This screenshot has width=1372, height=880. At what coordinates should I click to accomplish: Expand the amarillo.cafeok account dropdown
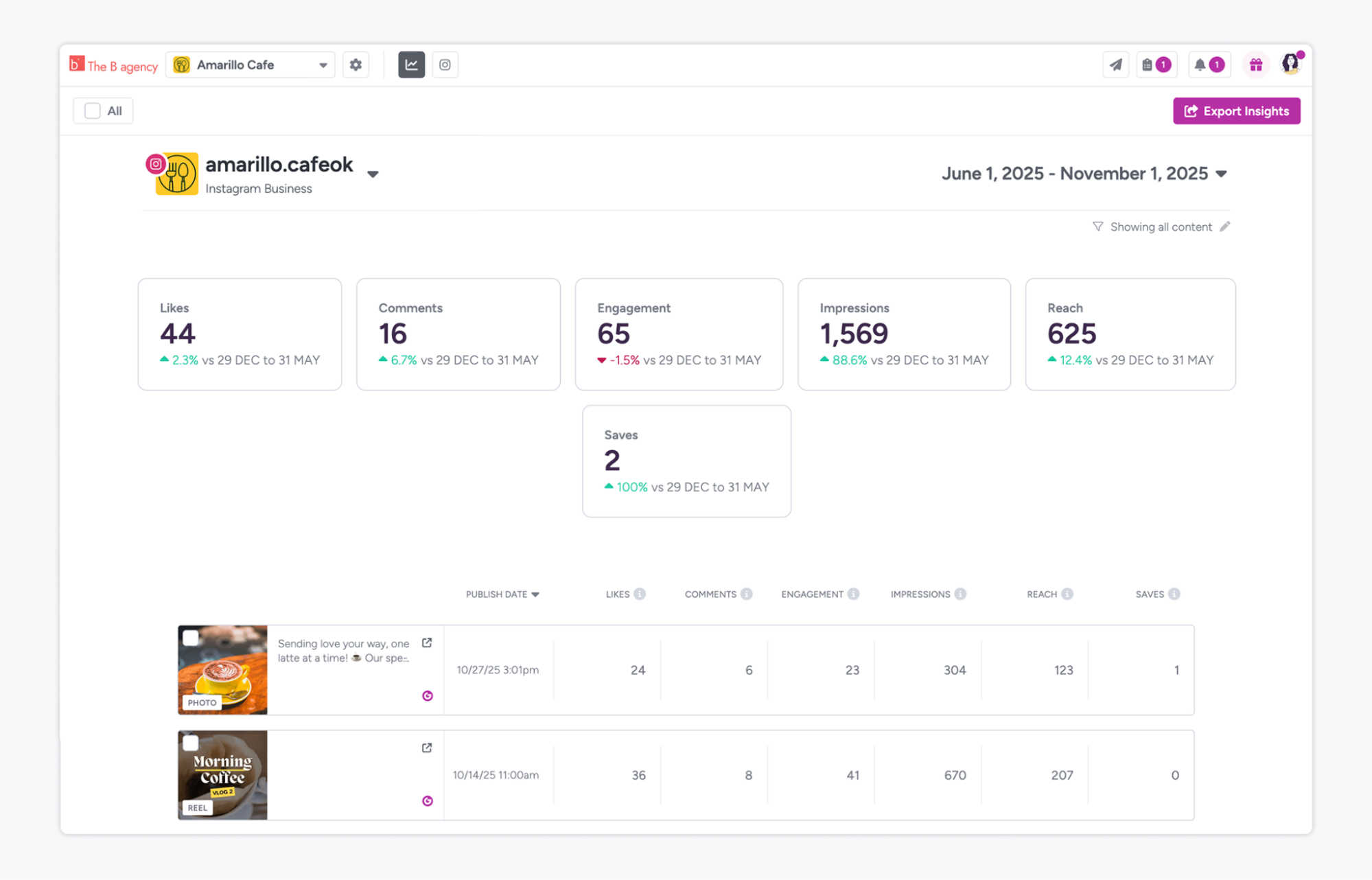pyautogui.click(x=373, y=174)
